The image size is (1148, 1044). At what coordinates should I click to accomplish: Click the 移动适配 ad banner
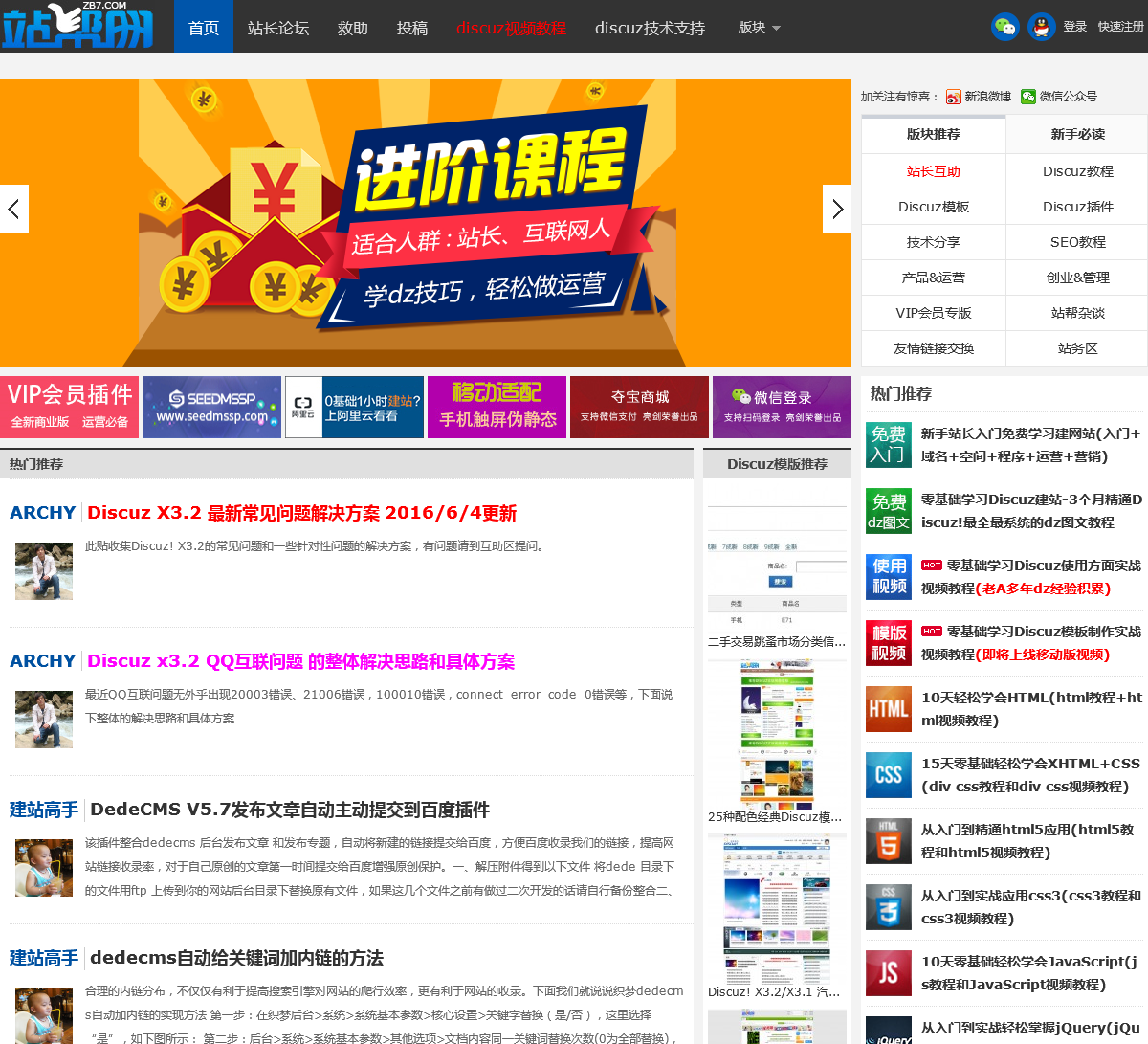coord(497,407)
